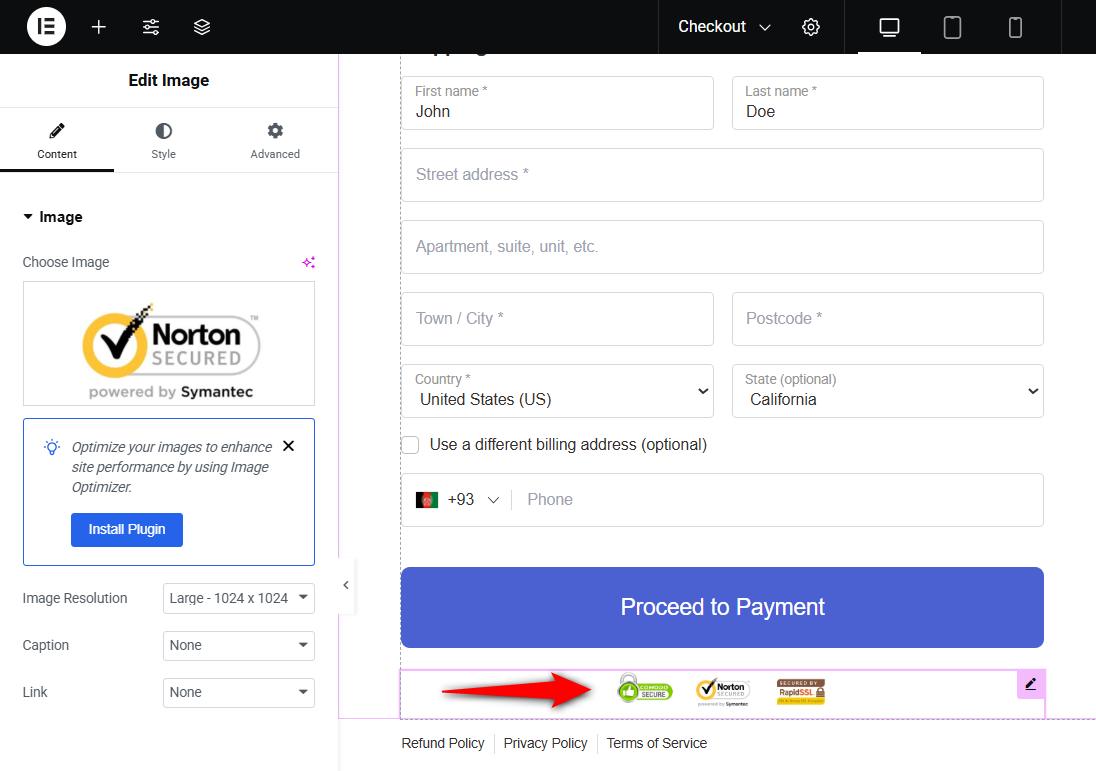Click the Street address field
The width and height of the screenshot is (1096, 771).
[722, 175]
